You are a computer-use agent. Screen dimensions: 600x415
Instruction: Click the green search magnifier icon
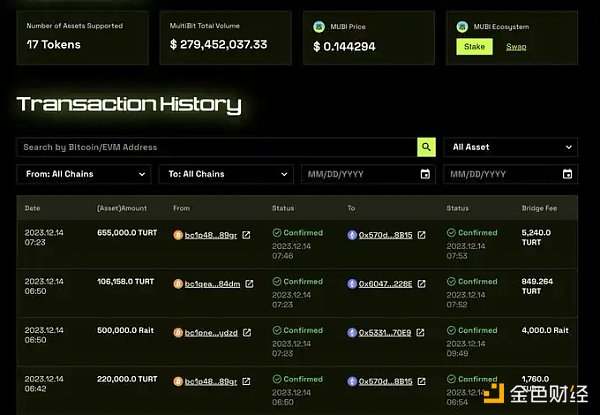pos(426,147)
